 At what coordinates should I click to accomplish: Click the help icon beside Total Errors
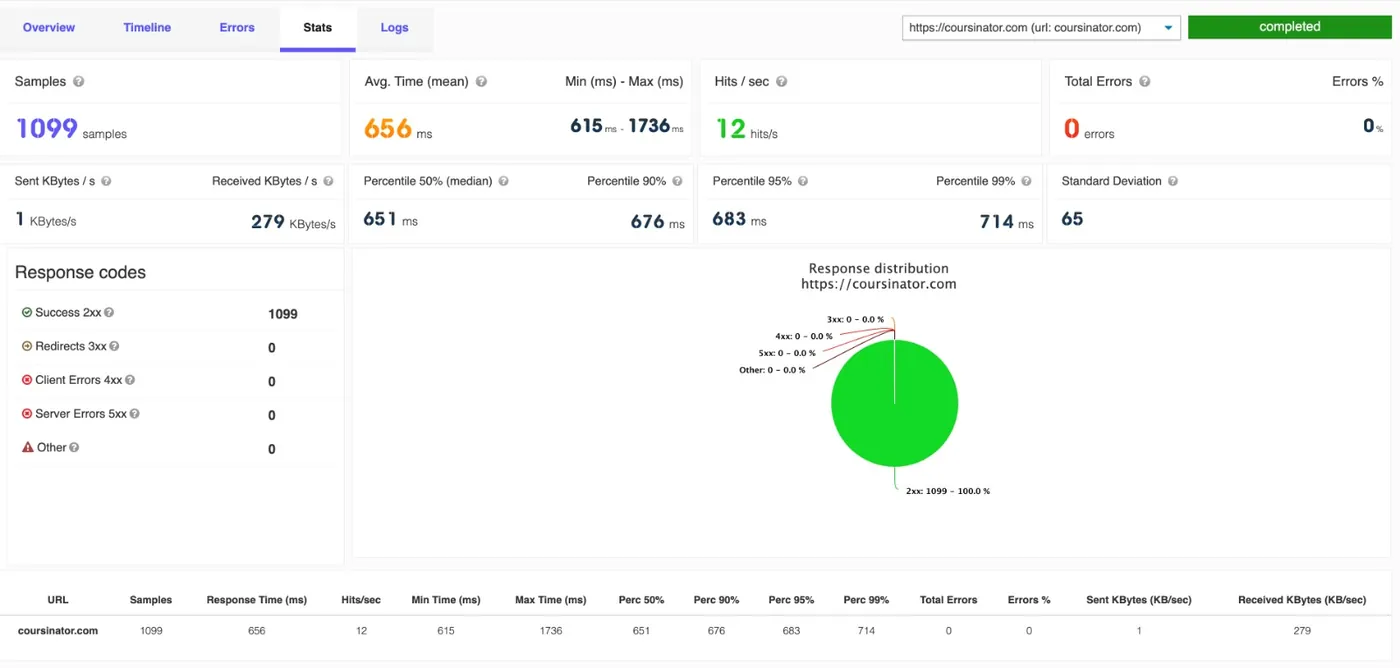[x=1145, y=82]
